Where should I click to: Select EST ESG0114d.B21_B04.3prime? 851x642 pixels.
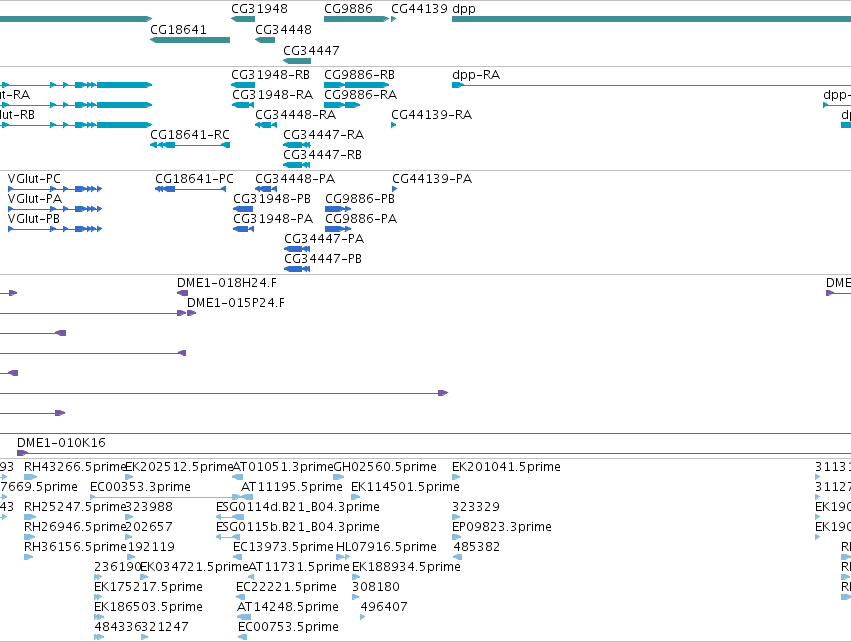click(298, 507)
